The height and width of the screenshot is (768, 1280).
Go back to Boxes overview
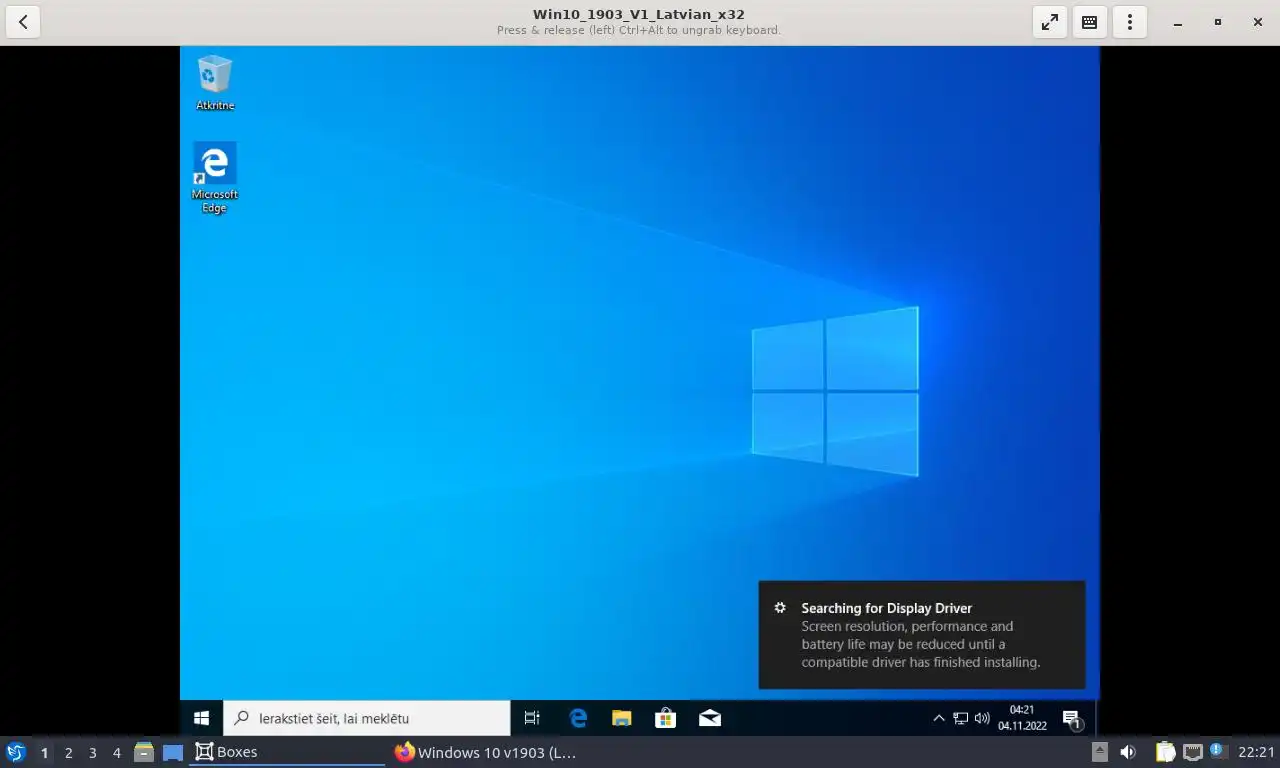pyautogui.click(x=23, y=22)
